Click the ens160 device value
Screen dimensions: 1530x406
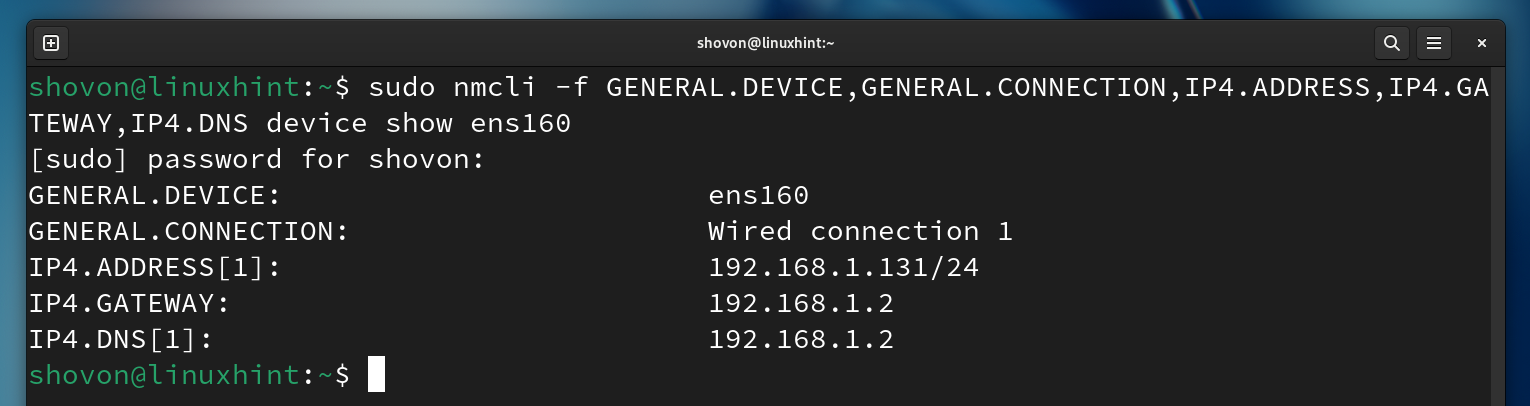[758, 195]
